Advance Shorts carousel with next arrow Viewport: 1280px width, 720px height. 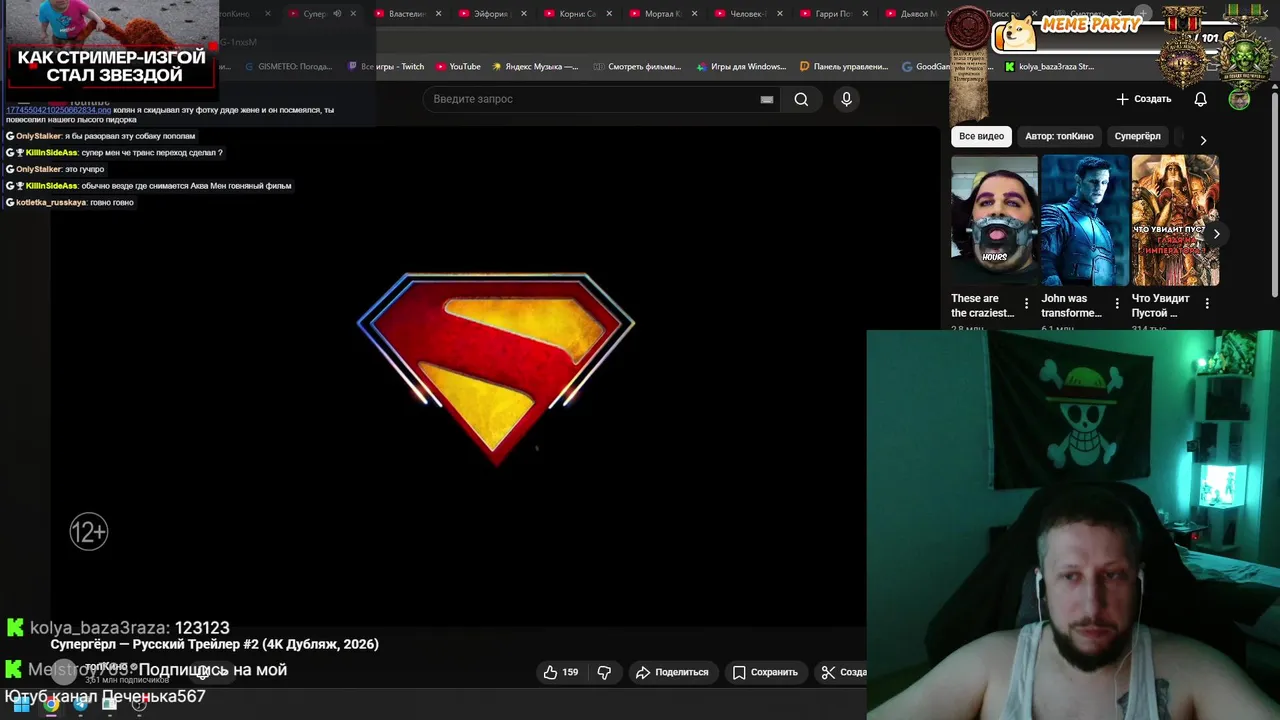(1216, 234)
